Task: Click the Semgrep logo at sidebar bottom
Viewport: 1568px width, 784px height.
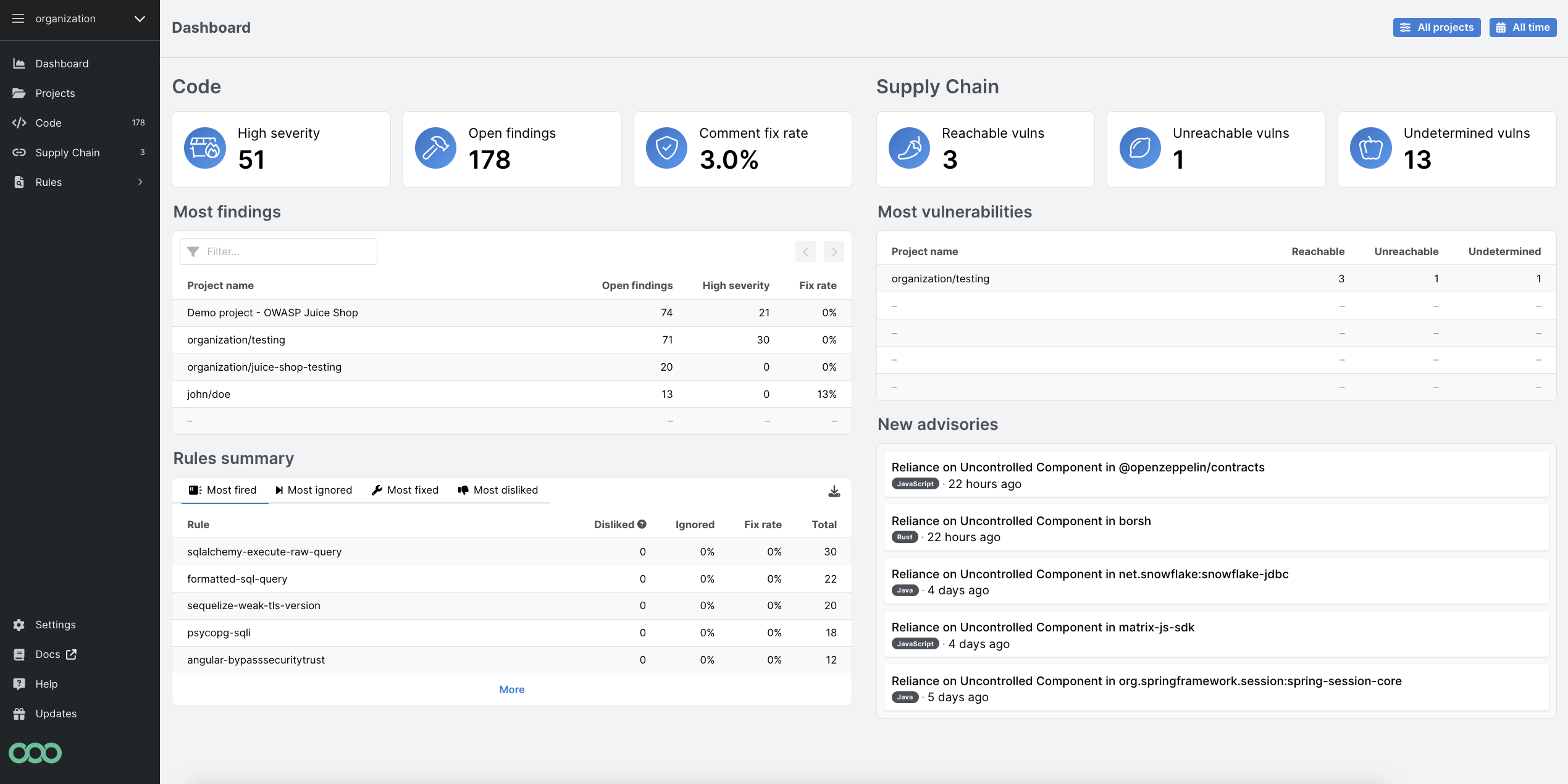Action: tap(35, 752)
